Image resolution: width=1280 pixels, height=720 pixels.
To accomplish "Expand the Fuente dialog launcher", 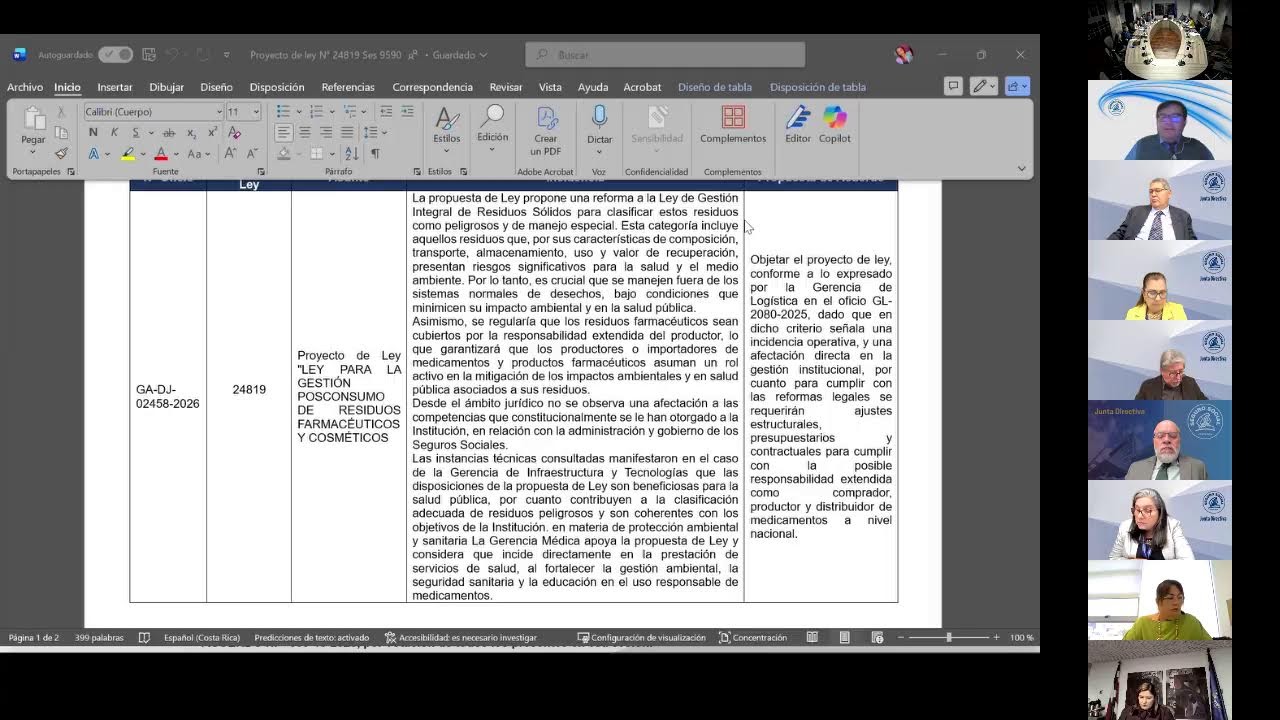I will (x=260, y=172).
